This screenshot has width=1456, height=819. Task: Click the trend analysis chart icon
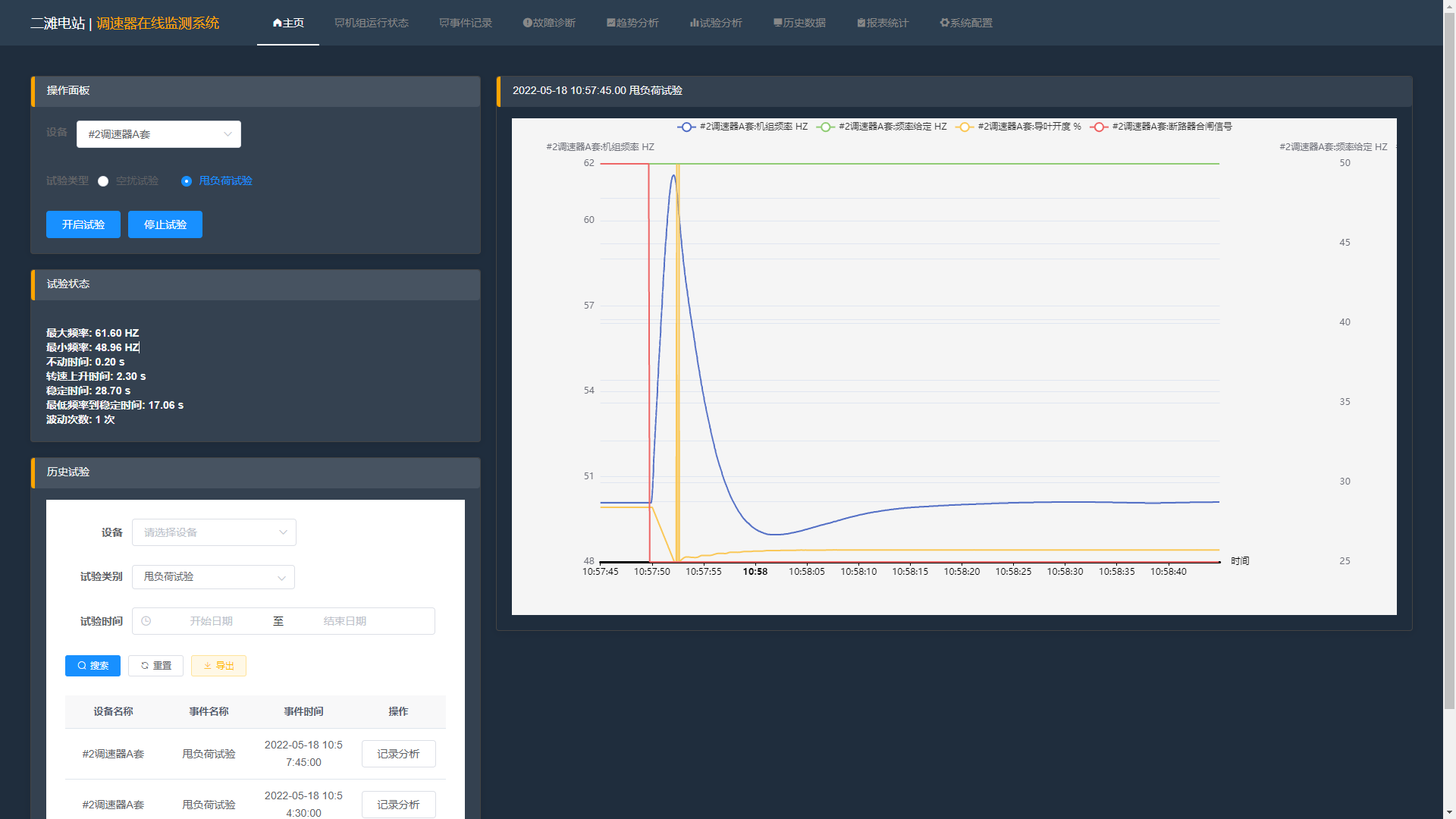[x=610, y=23]
